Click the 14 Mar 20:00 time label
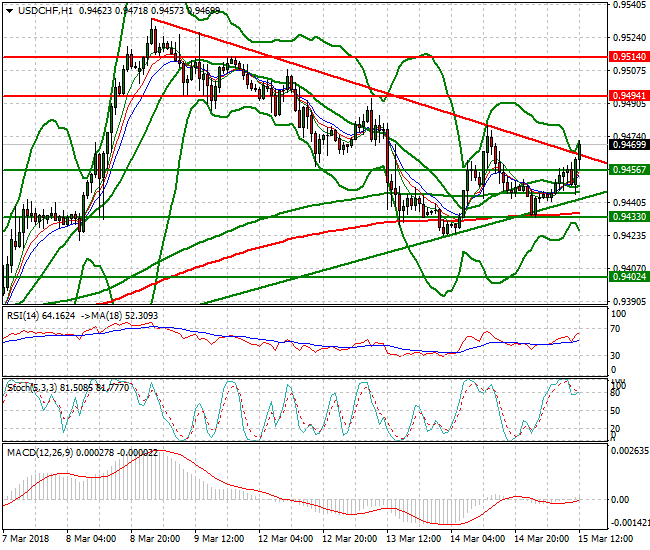The image size is (650, 550). point(541,539)
